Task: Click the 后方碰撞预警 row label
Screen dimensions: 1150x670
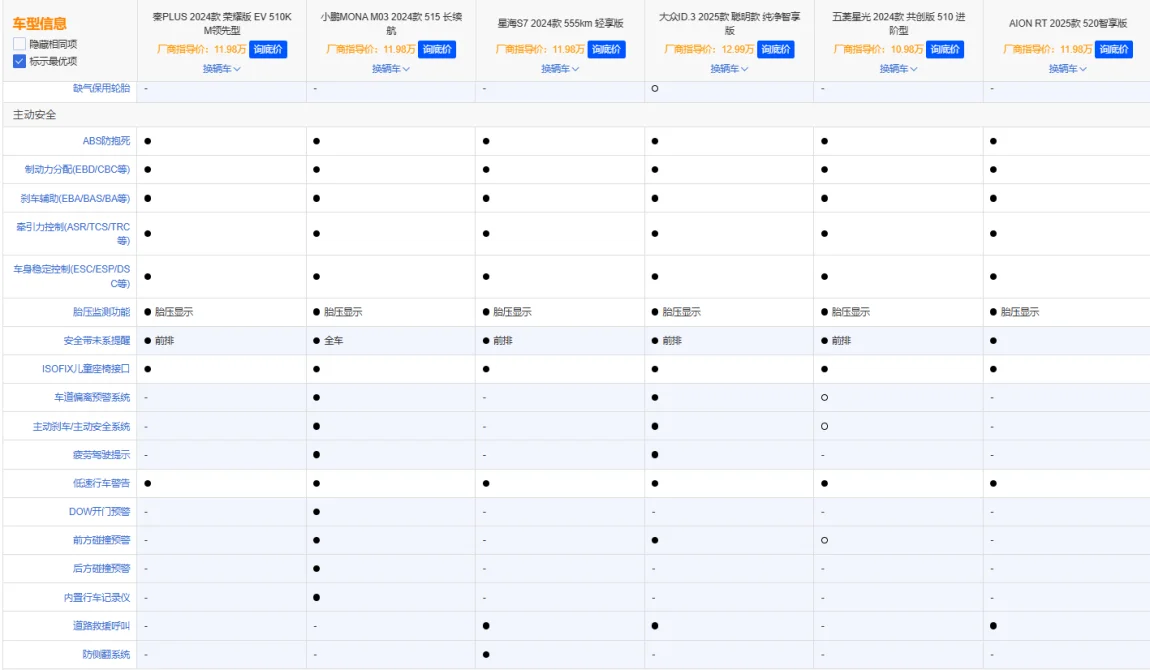Action: tap(101, 569)
